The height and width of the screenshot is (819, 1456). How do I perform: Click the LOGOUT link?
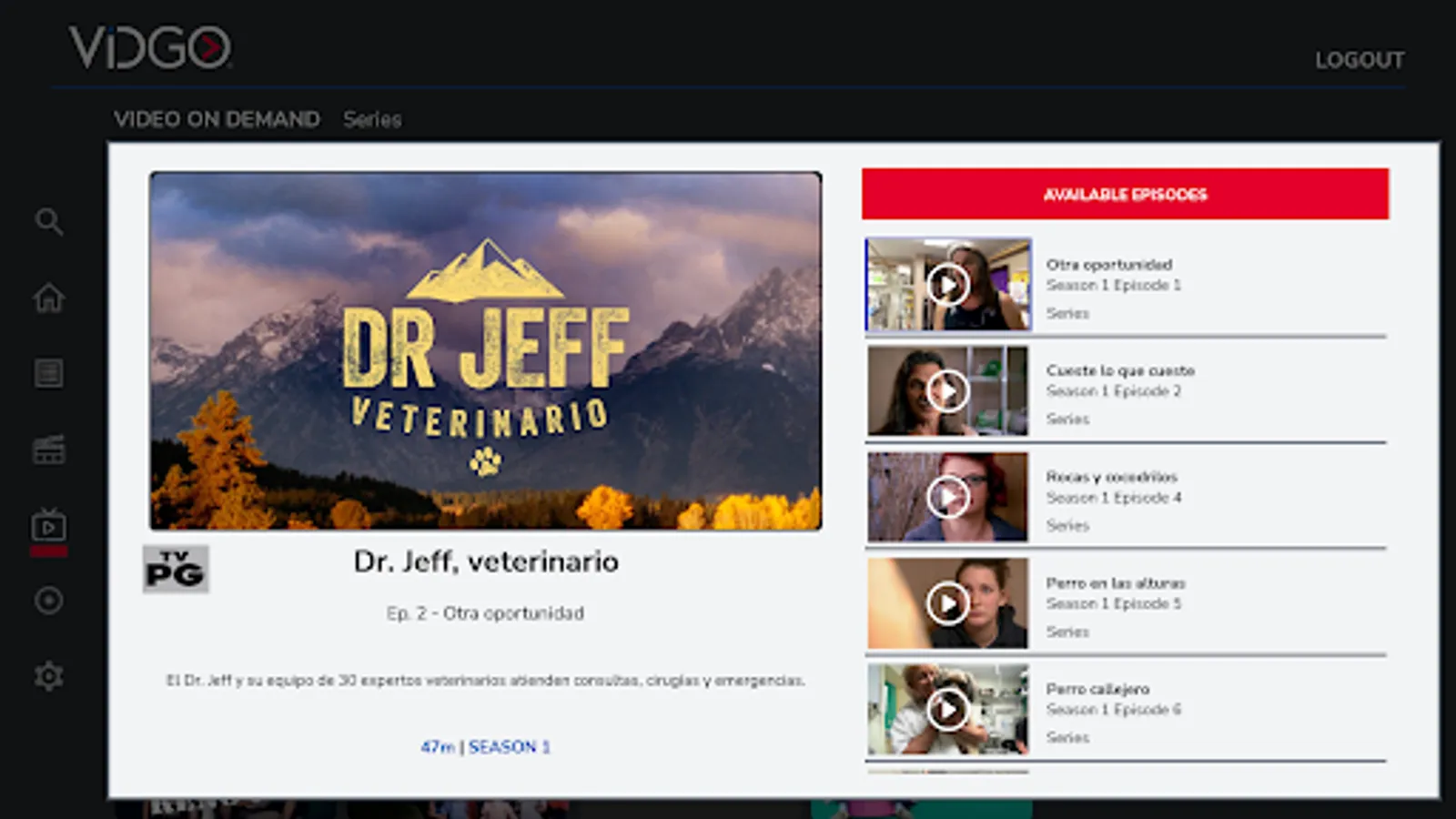[x=1360, y=60]
